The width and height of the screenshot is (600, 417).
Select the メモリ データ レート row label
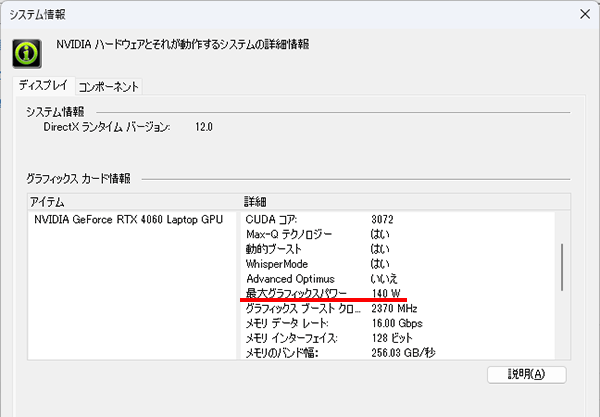287,323
